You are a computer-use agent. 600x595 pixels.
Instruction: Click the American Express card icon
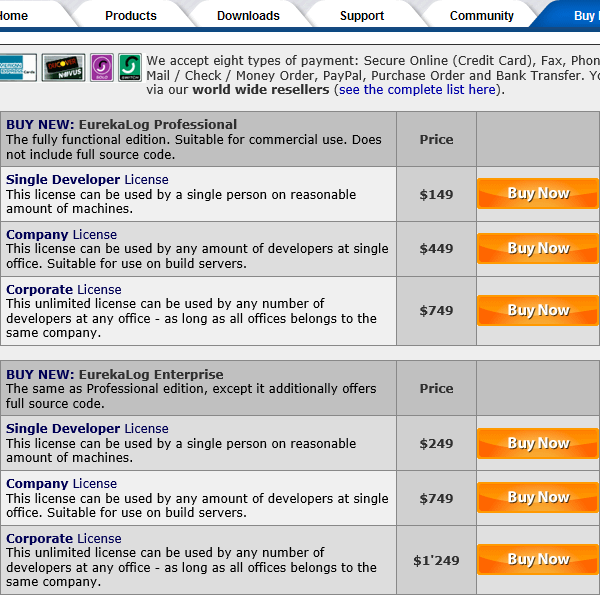tap(18, 68)
